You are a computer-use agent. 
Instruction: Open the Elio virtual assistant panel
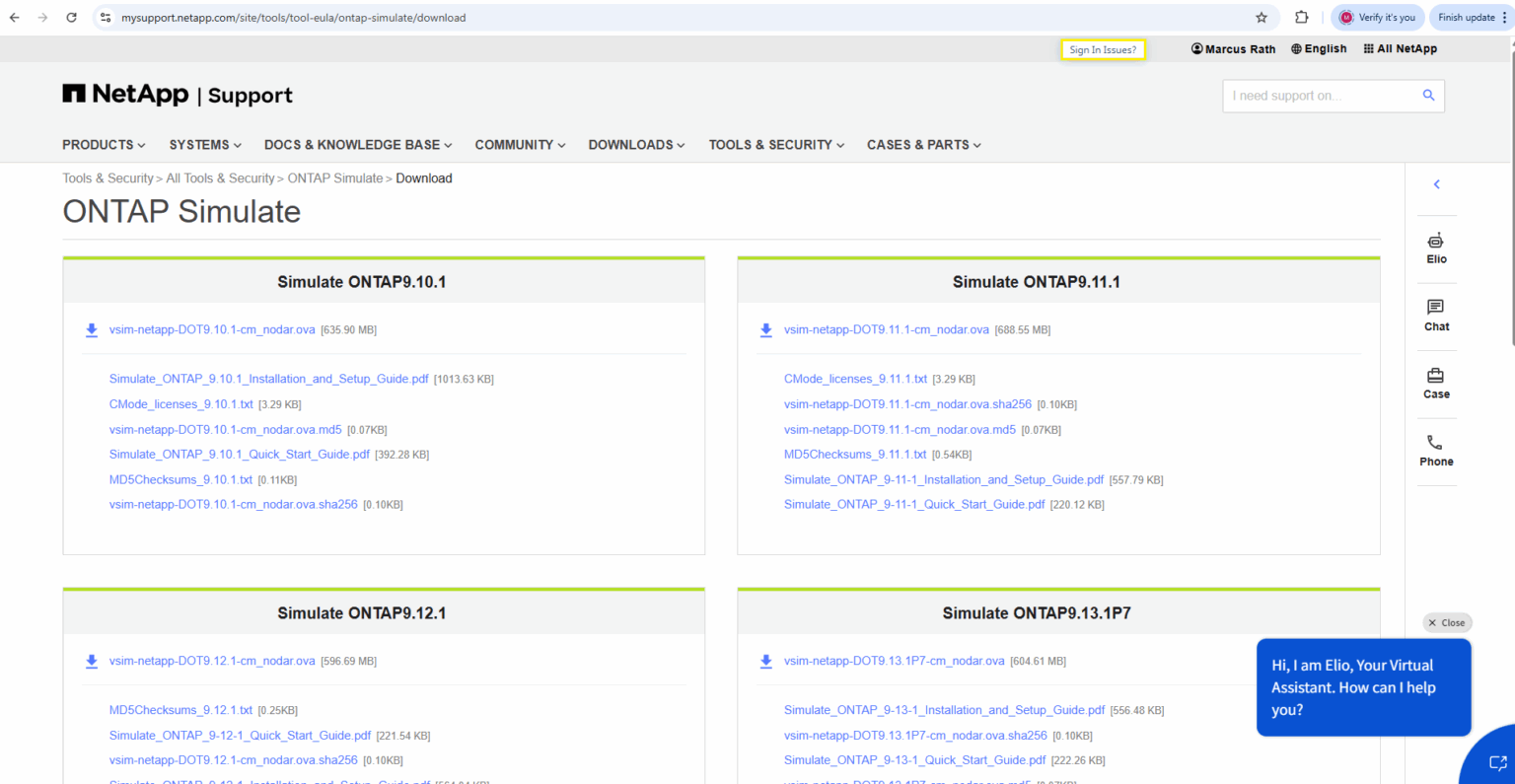[1436, 247]
